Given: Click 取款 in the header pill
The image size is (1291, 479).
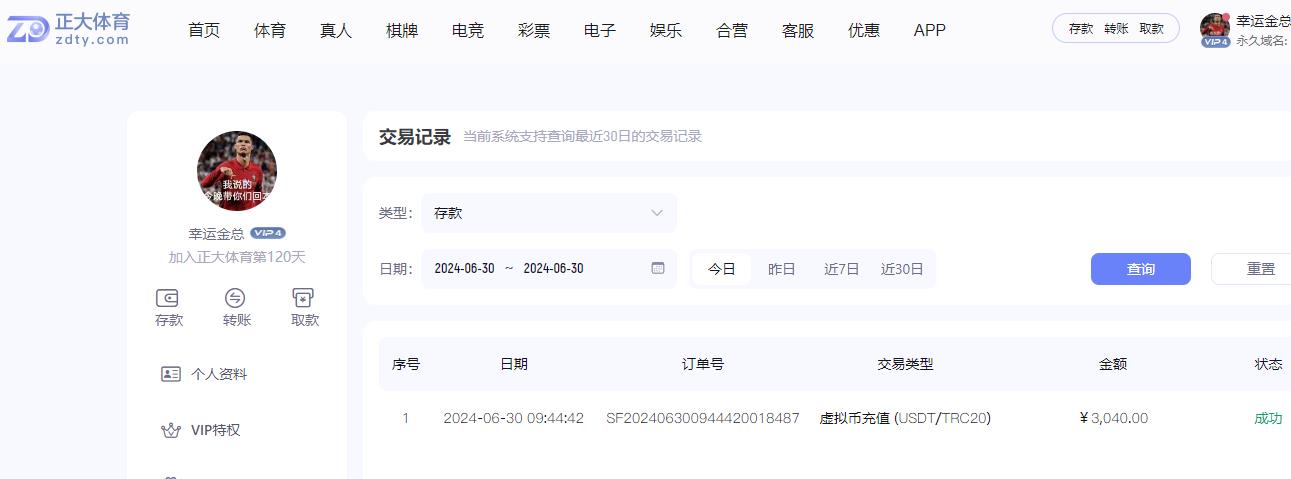Looking at the screenshot, I should (1152, 29).
